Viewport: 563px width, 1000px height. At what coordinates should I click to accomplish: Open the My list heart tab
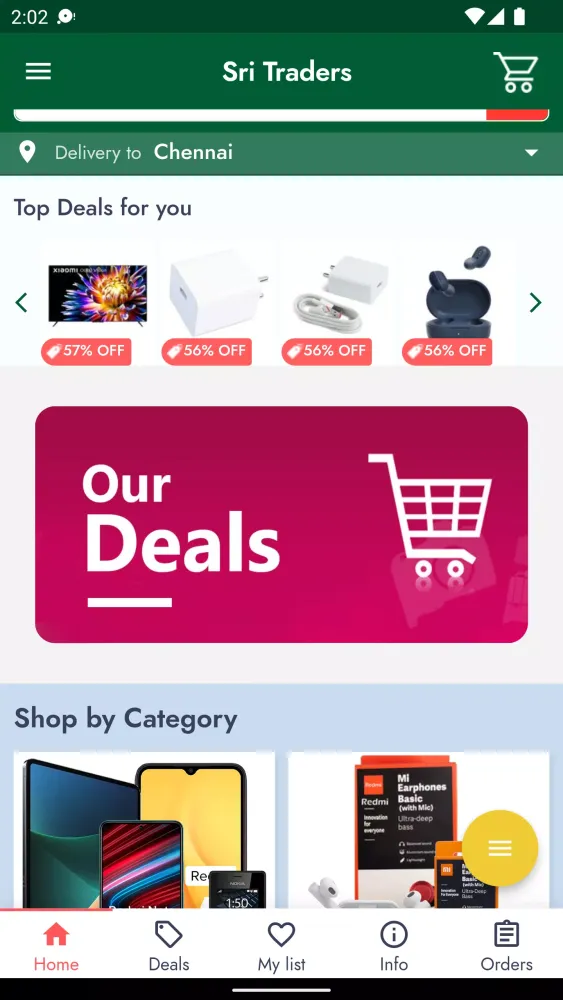tap(281, 946)
